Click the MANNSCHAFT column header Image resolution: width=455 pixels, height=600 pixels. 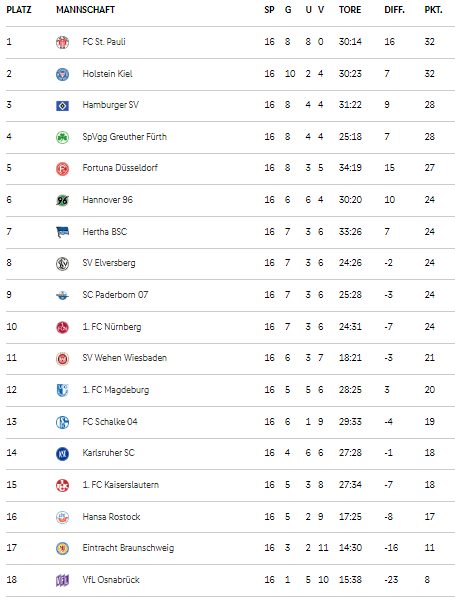pyautogui.click(x=85, y=10)
